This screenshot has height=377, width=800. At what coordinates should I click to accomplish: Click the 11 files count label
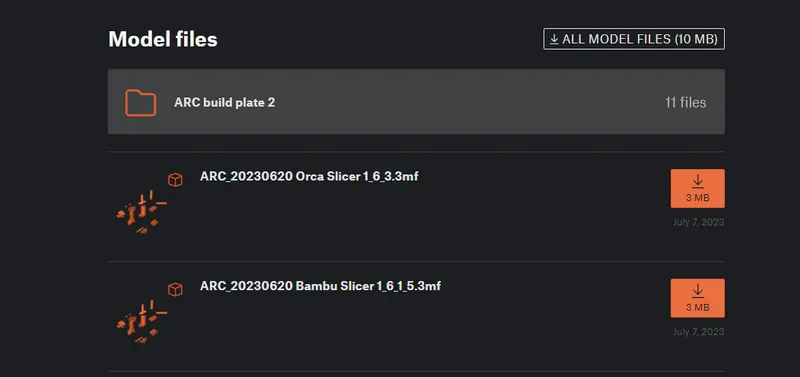(x=685, y=103)
